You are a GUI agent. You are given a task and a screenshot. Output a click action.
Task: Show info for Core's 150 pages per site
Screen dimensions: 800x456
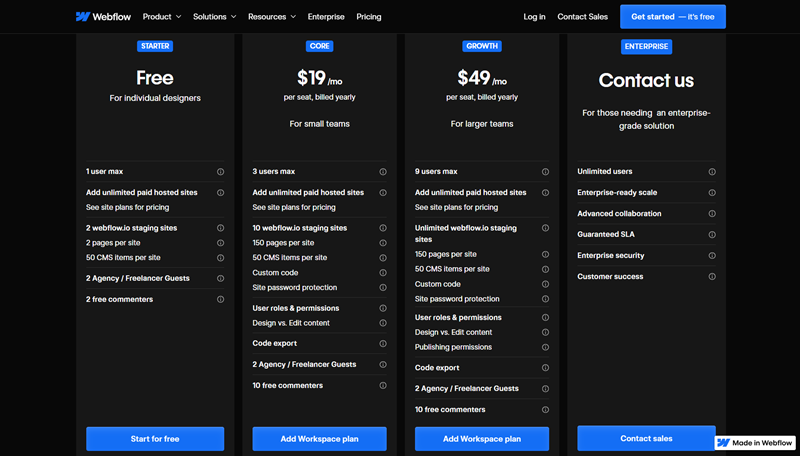(x=383, y=243)
